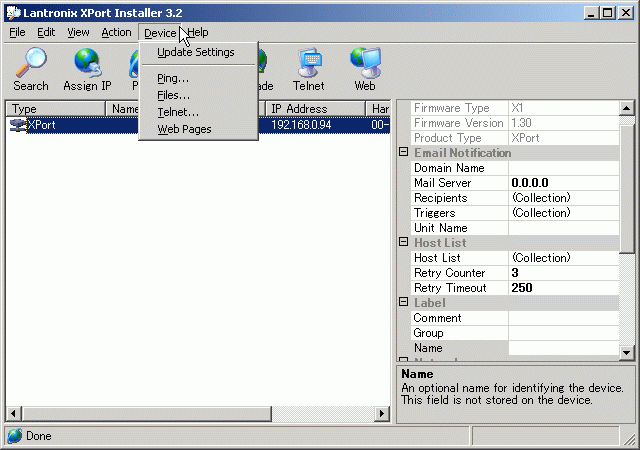
Task: Click the Group value field
Action: [564, 333]
